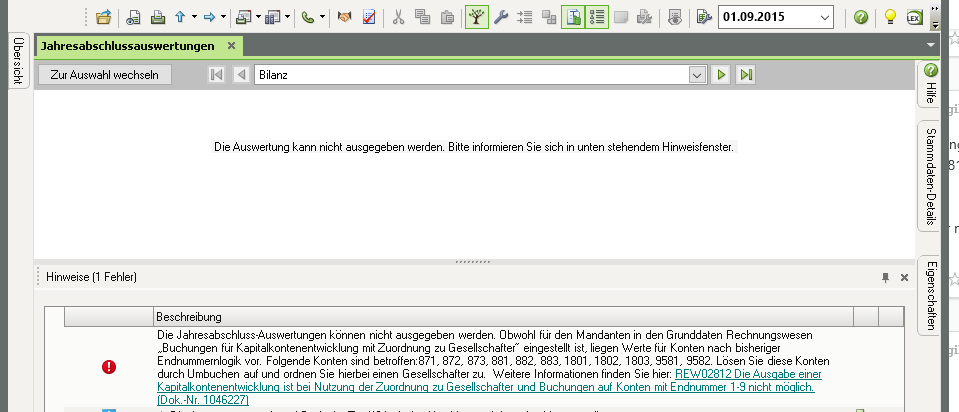
Task: Close the Hinweise panel
Action: click(x=905, y=278)
